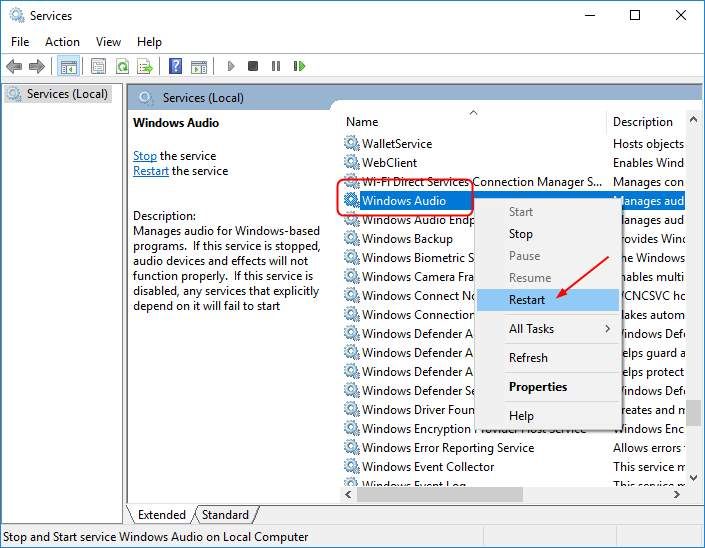The width and height of the screenshot is (705, 548).
Task: Click the Forward arrow toolbar icon
Action: tap(36, 67)
